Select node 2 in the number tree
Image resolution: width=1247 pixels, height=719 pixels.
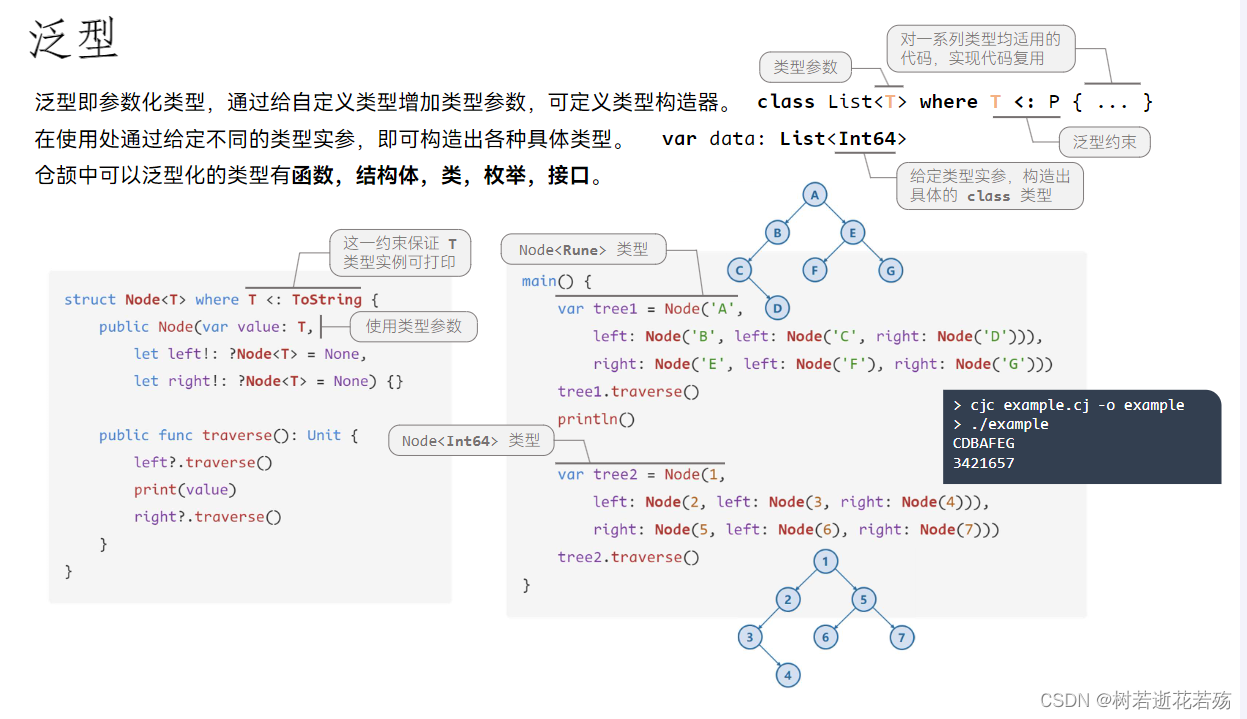point(788,600)
